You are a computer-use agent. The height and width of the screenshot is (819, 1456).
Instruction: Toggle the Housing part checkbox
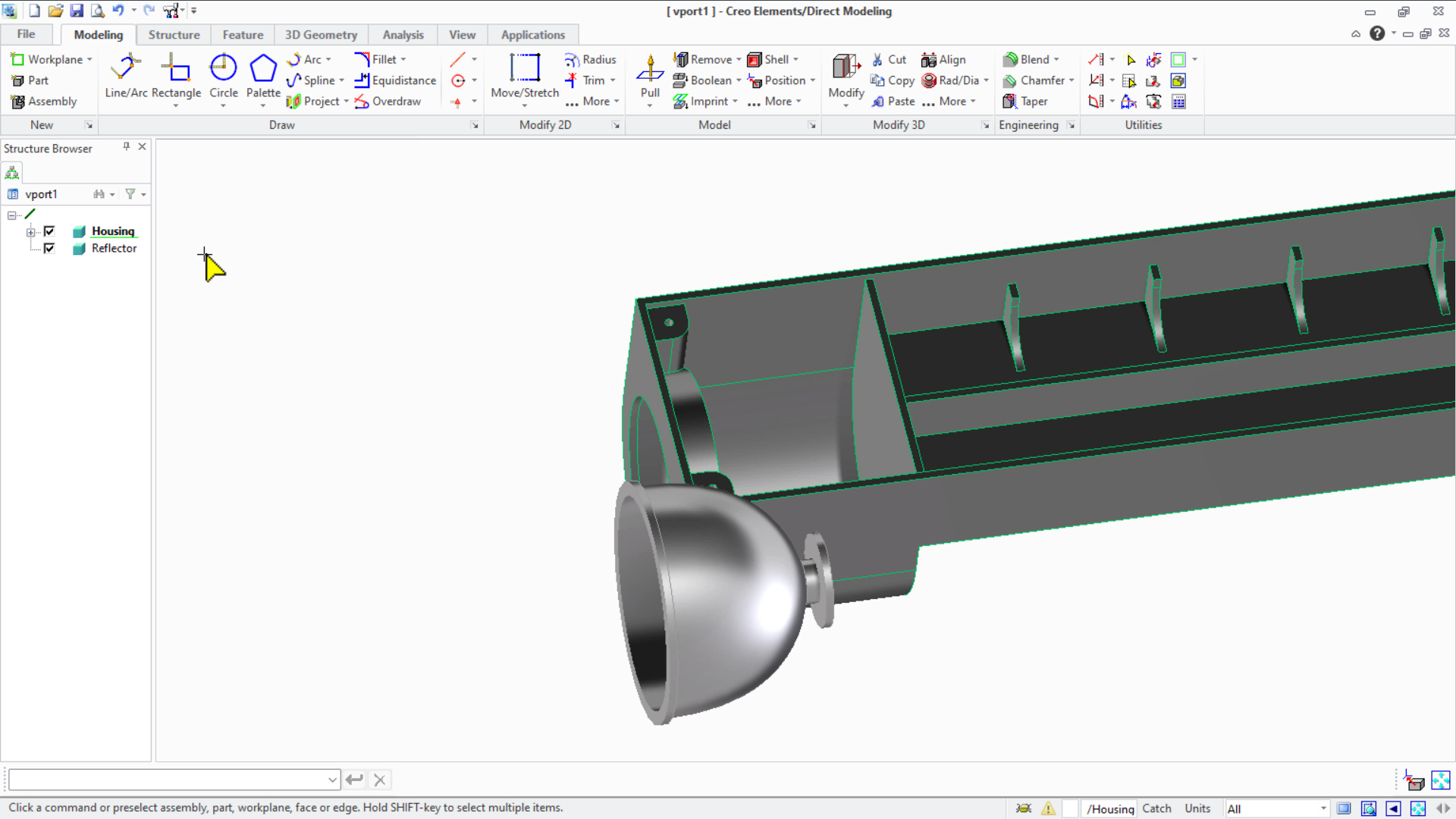(x=49, y=231)
